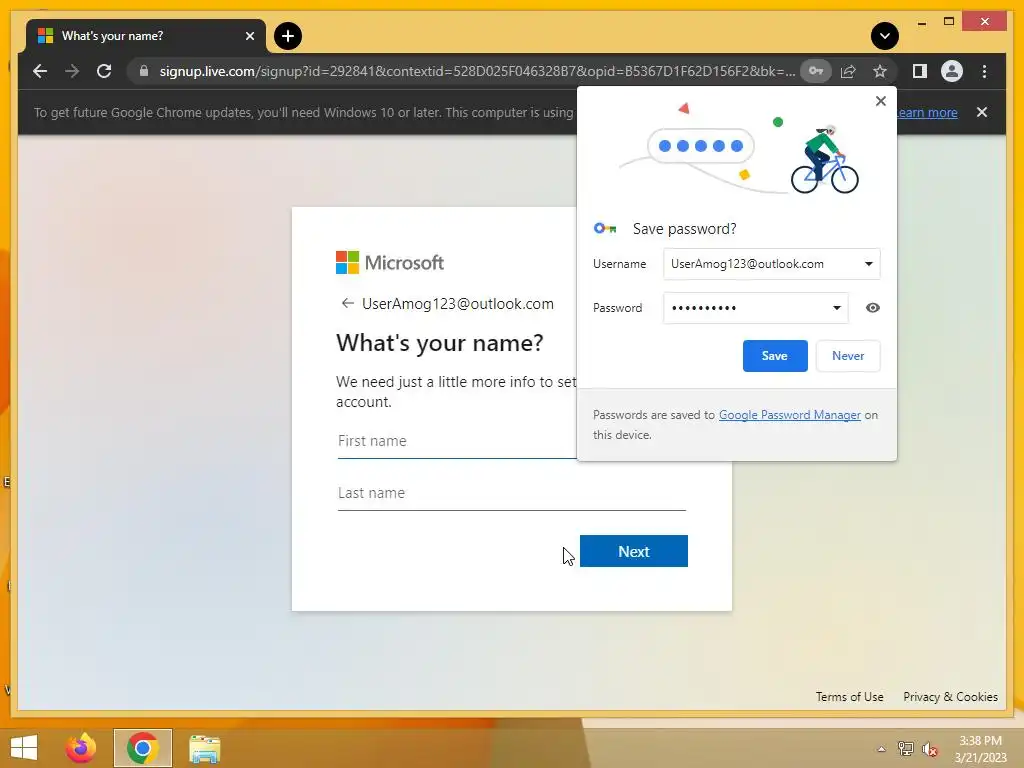
Task: Dismiss the Save password popup
Action: tap(880, 101)
